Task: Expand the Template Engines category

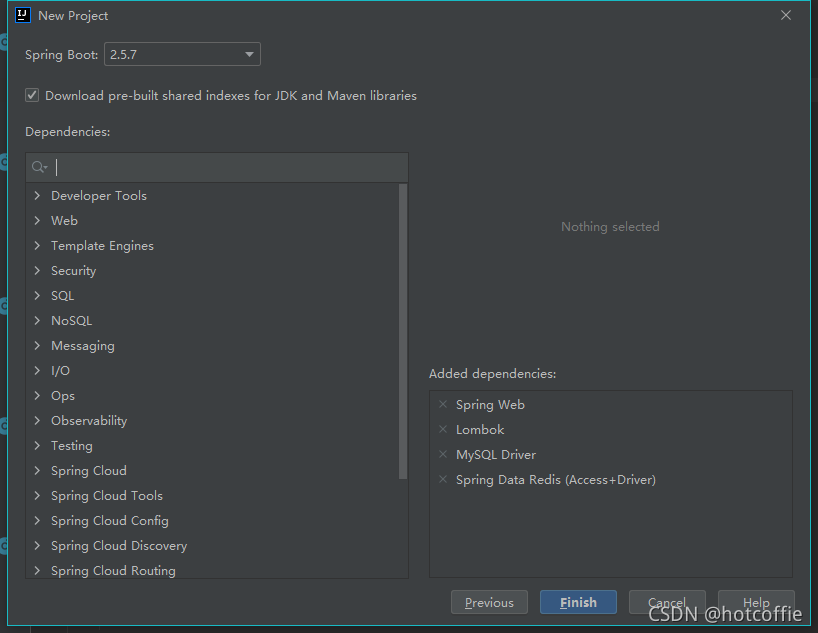Action: pyautogui.click(x=37, y=246)
